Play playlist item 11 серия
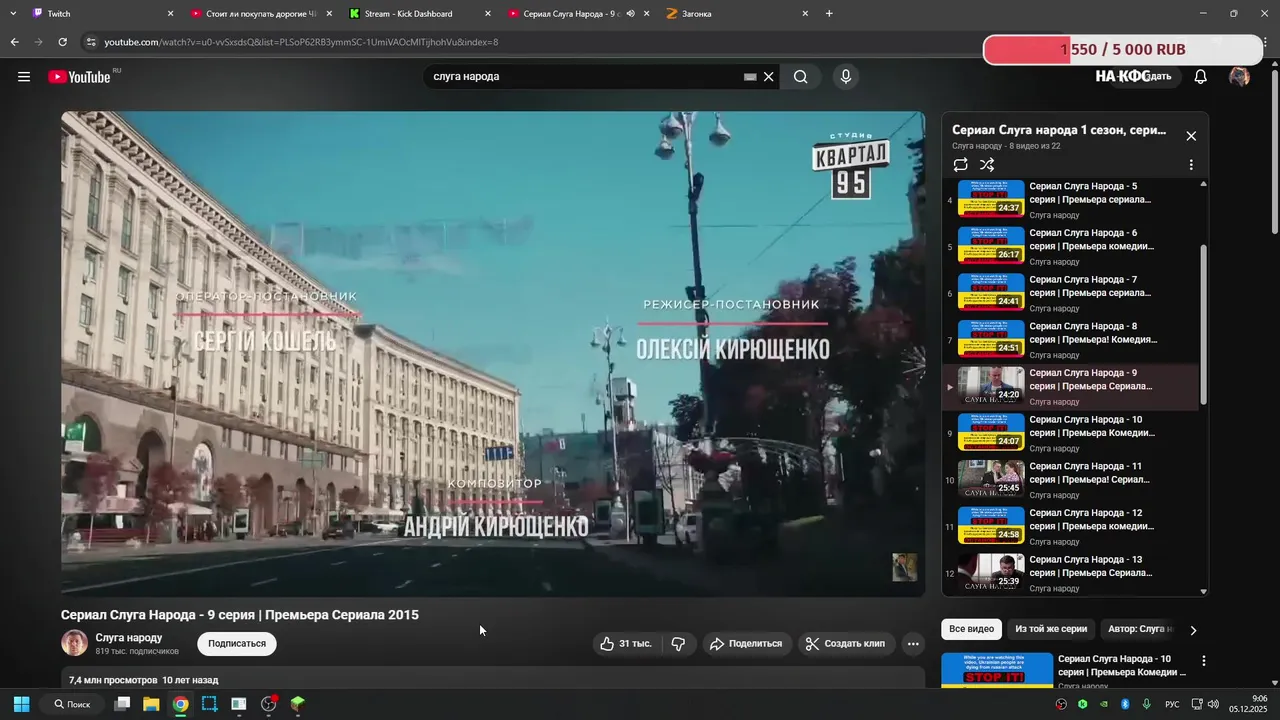This screenshot has height=720, width=1280. pyautogui.click(x=1071, y=480)
